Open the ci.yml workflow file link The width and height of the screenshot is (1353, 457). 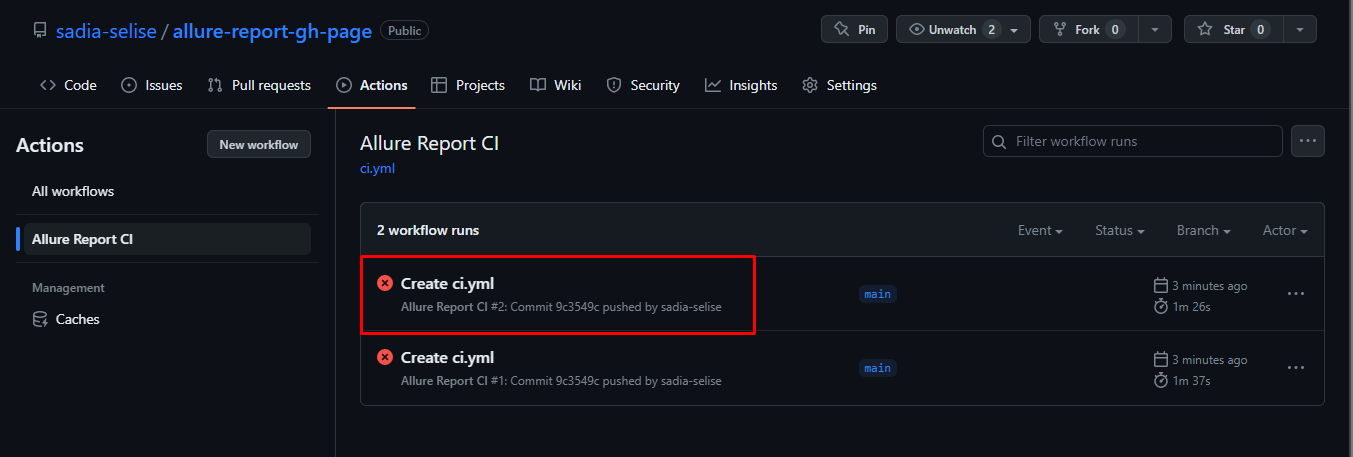pos(377,168)
